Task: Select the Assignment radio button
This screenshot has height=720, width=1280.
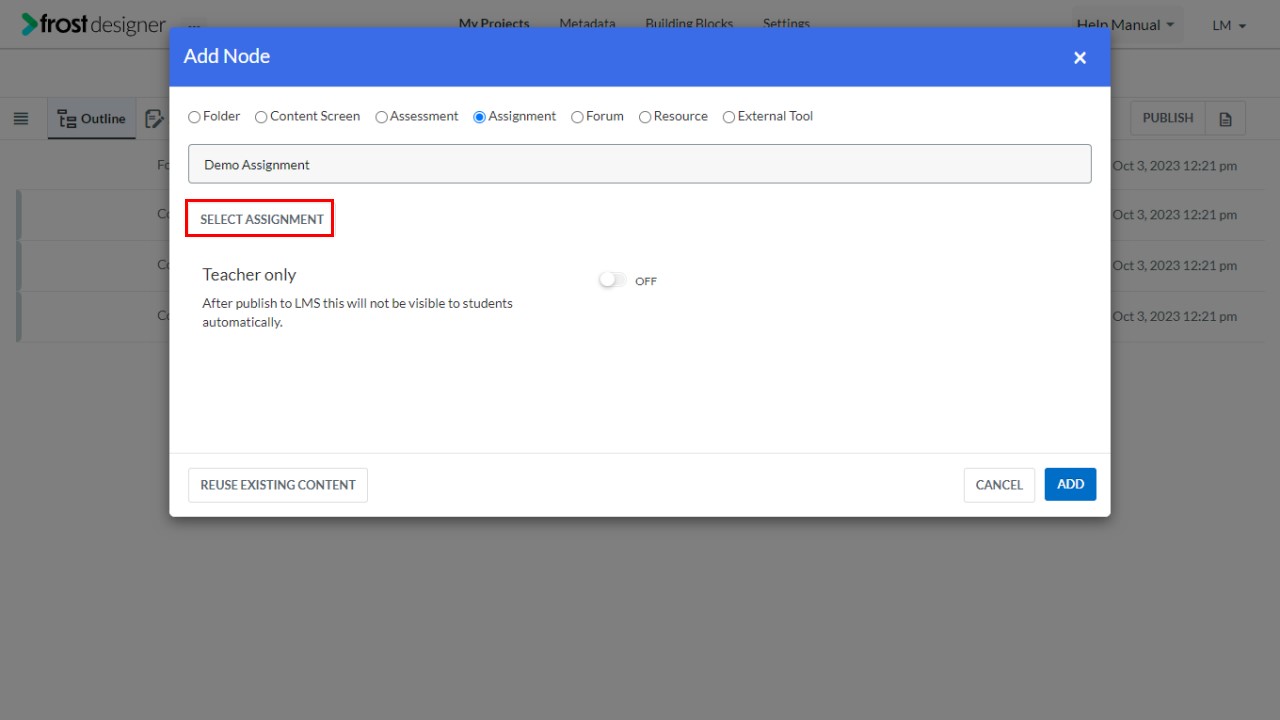Action: coord(479,117)
